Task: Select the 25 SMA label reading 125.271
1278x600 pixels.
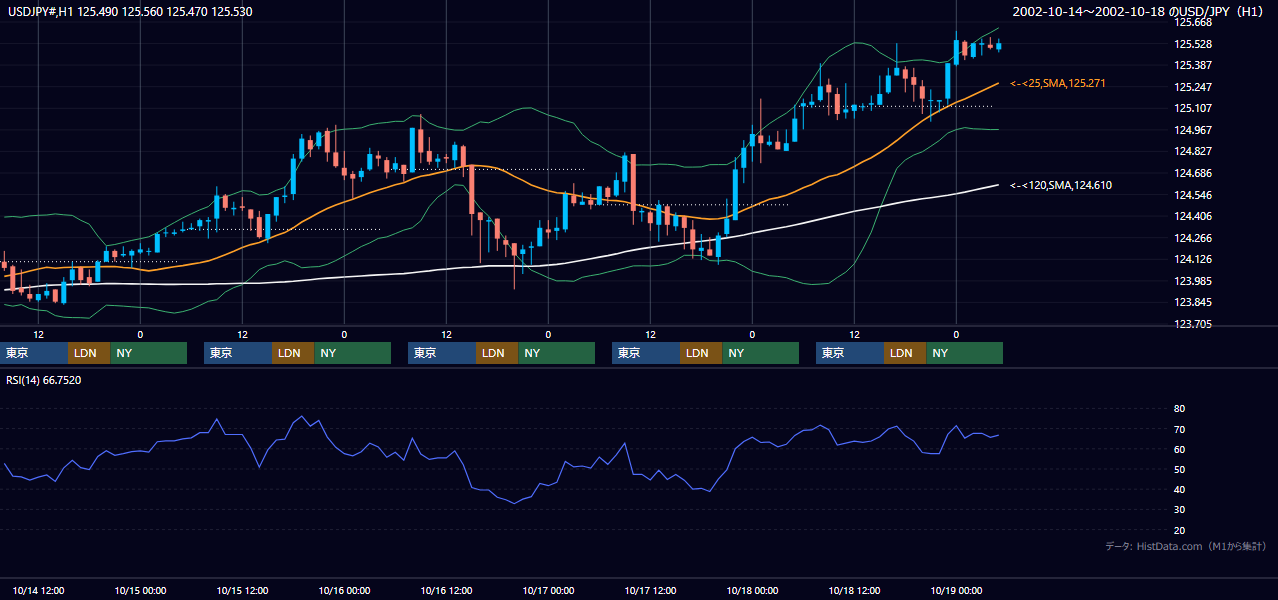Action: (x=1059, y=83)
